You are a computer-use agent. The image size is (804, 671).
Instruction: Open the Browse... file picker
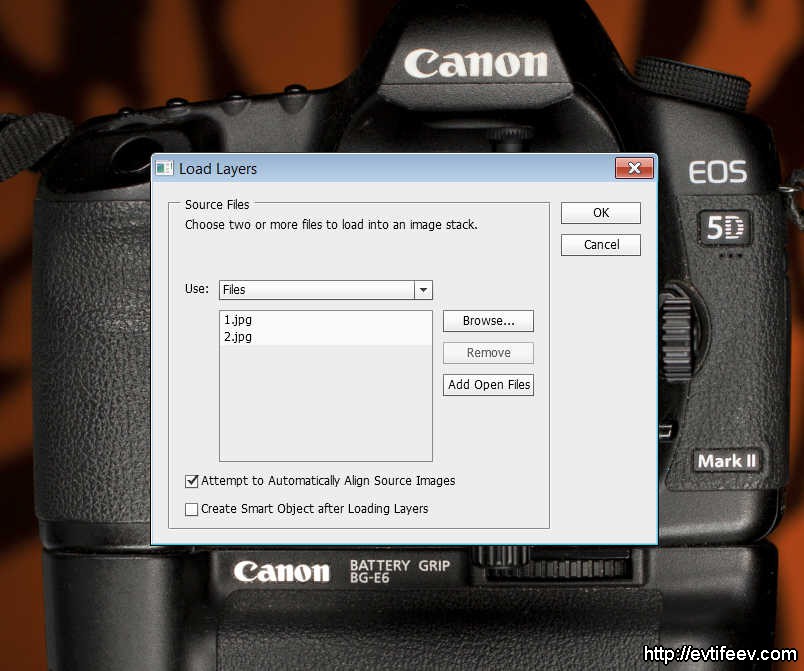point(488,321)
